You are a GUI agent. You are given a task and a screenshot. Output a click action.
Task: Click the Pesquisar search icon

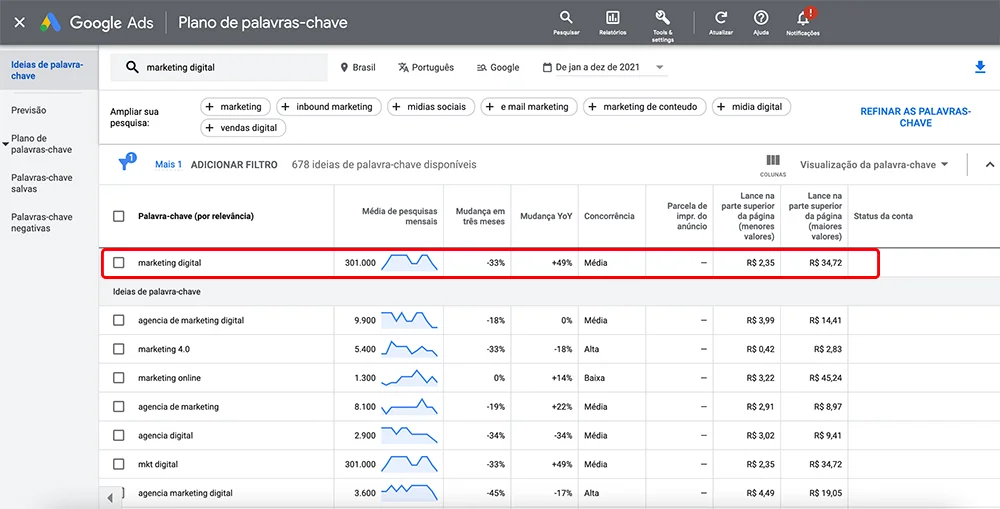(x=566, y=18)
